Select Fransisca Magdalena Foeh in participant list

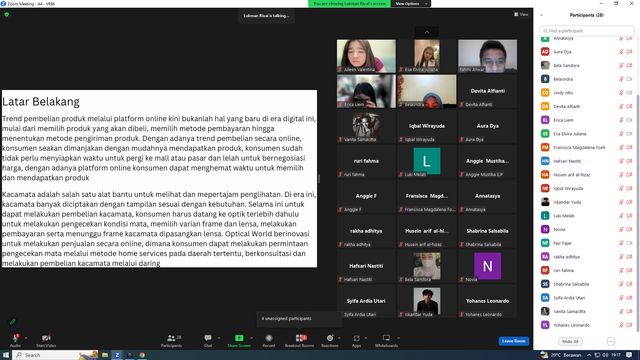586,147
